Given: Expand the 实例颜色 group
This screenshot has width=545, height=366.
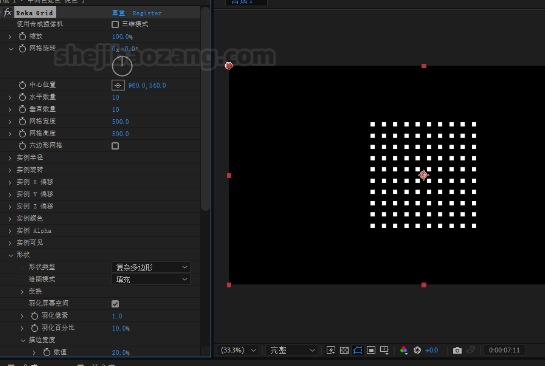Looking at the screenshot, I should 10,219.
